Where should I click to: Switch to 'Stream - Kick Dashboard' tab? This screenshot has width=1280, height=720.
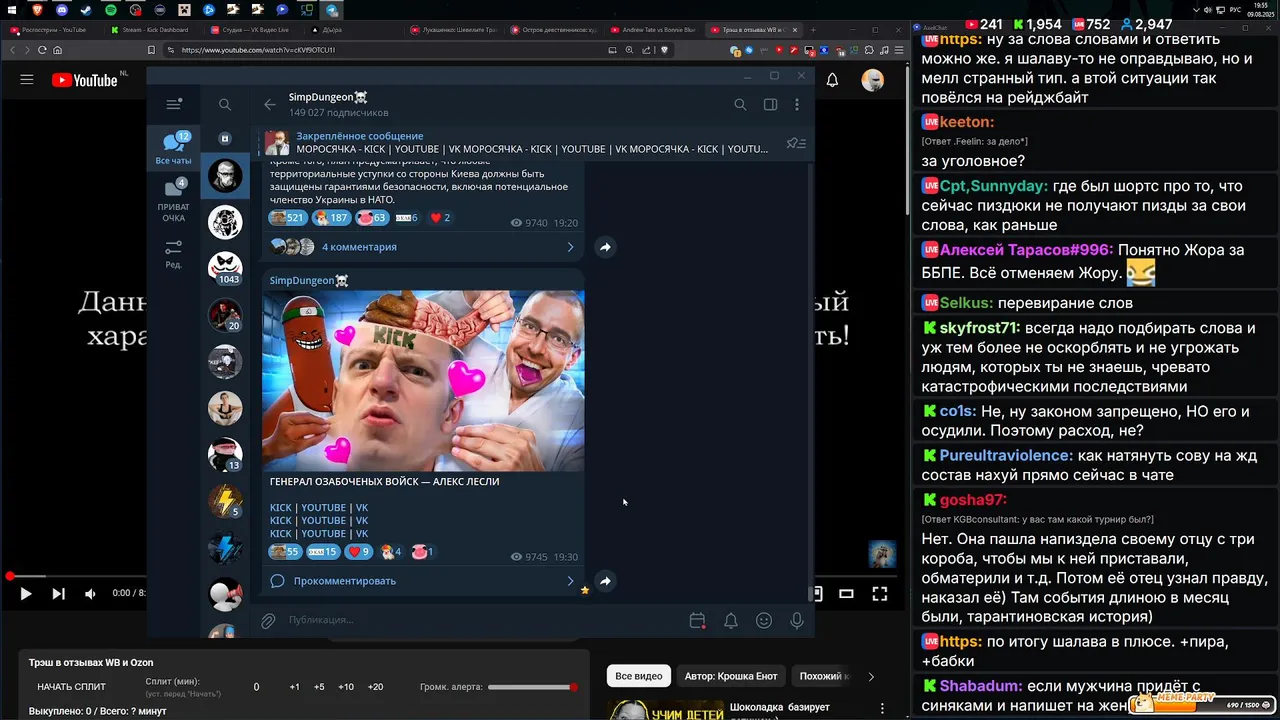click(x=155, y=30)
